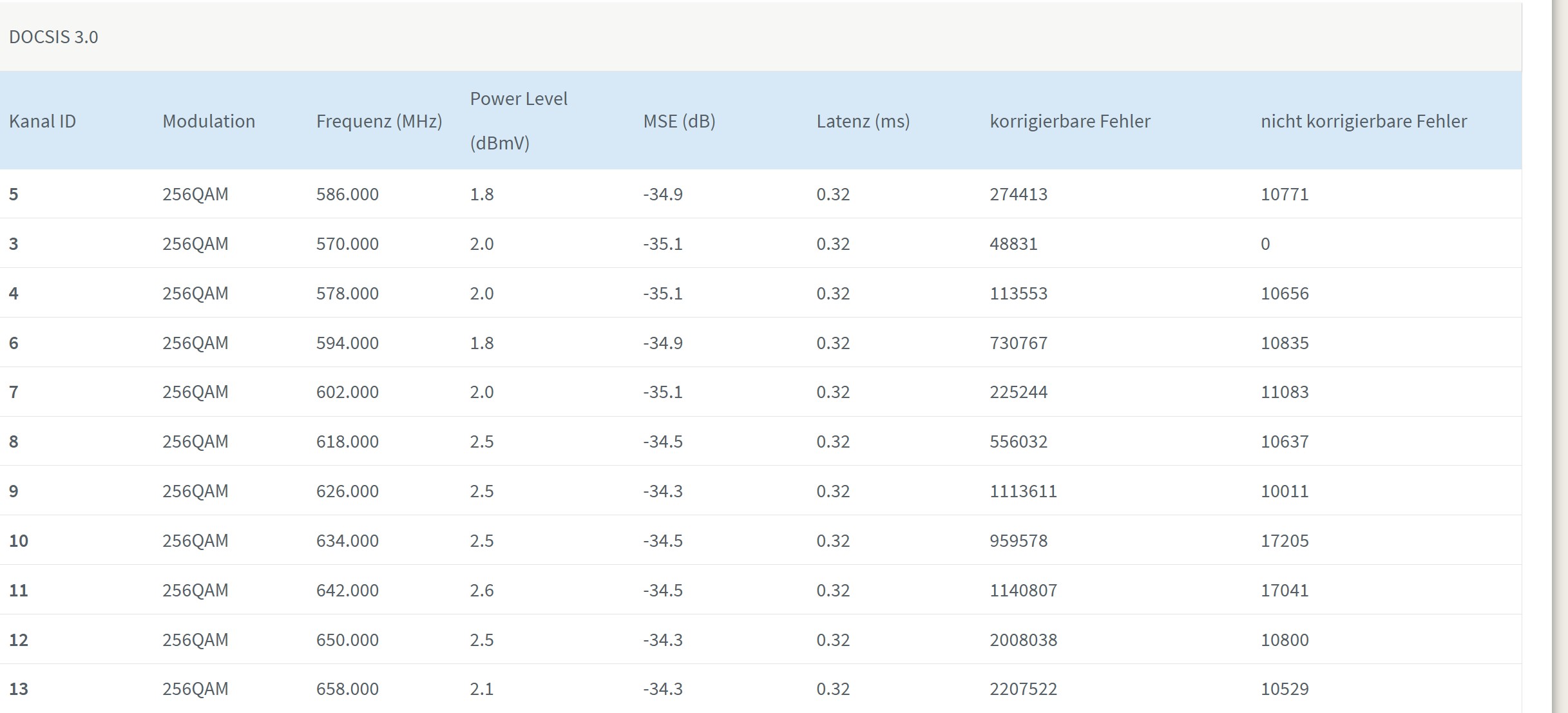Click frequency 618.000 in channel 8 row
The width and height of the screenshot is (1568, 713).
(347, 441)
